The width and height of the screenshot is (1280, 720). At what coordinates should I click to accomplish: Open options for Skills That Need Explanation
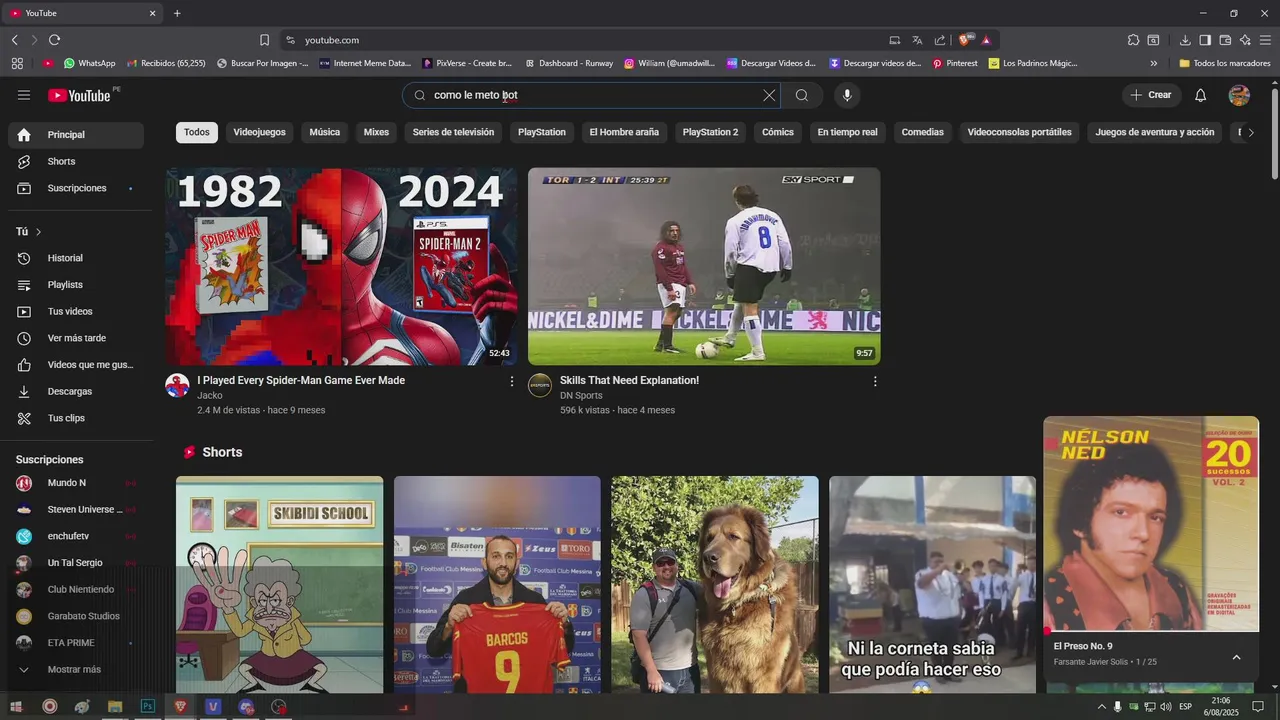tap(875, 381)
